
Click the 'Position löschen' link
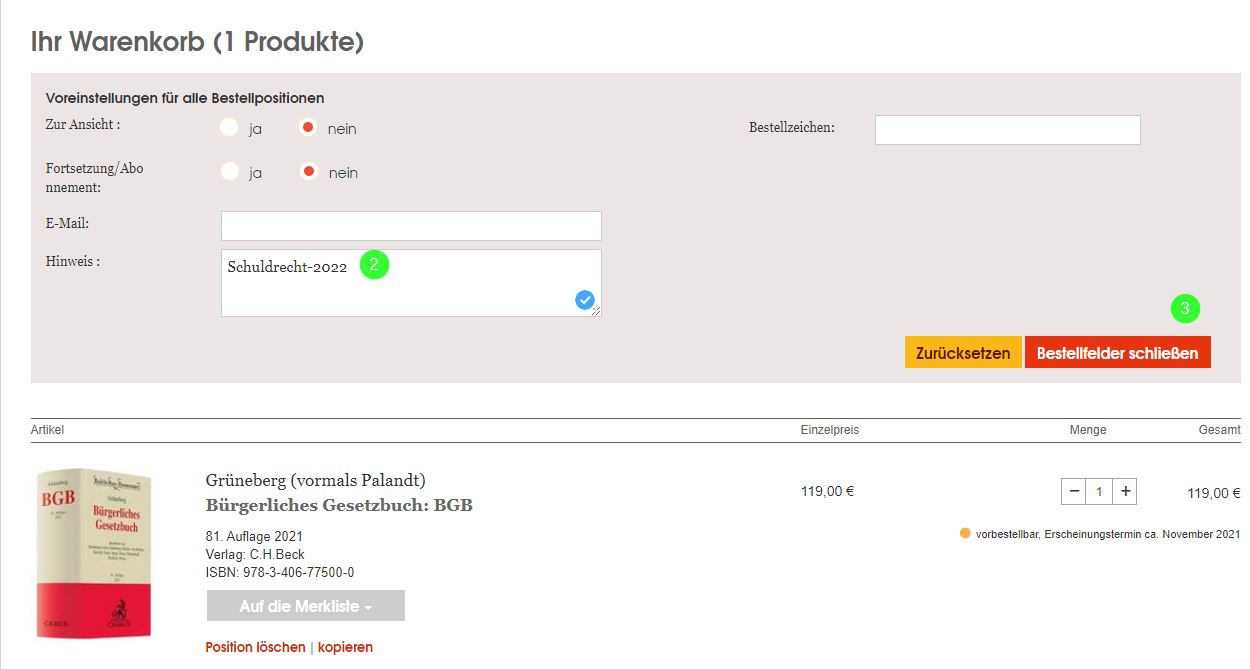point(255,647)
